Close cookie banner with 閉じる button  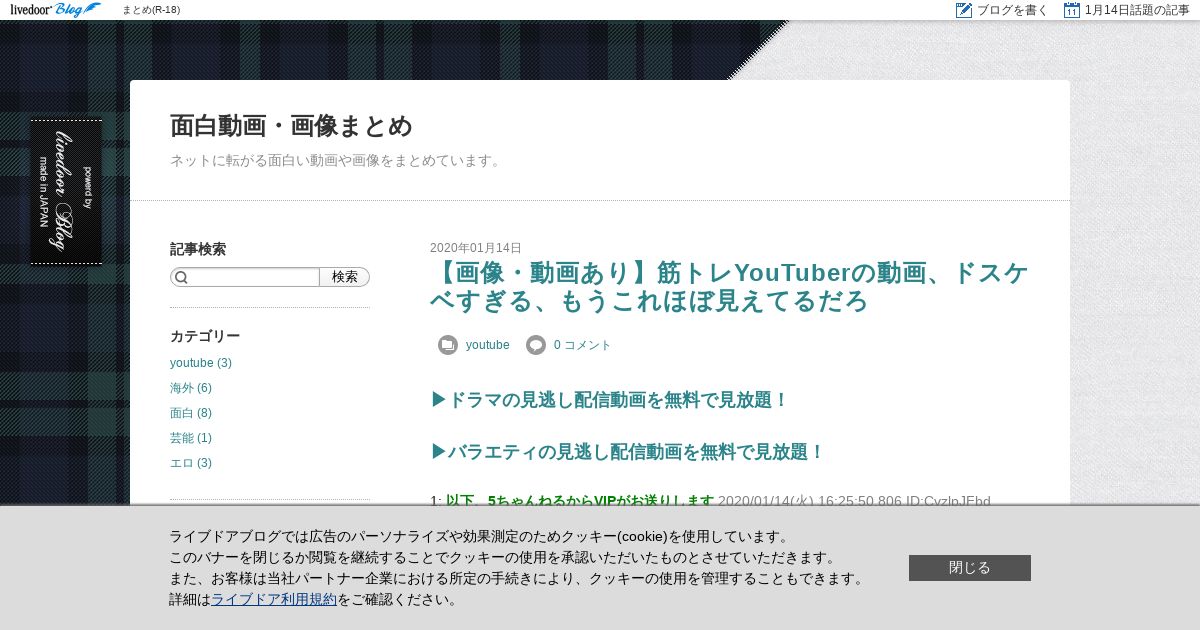click(970, 568)
